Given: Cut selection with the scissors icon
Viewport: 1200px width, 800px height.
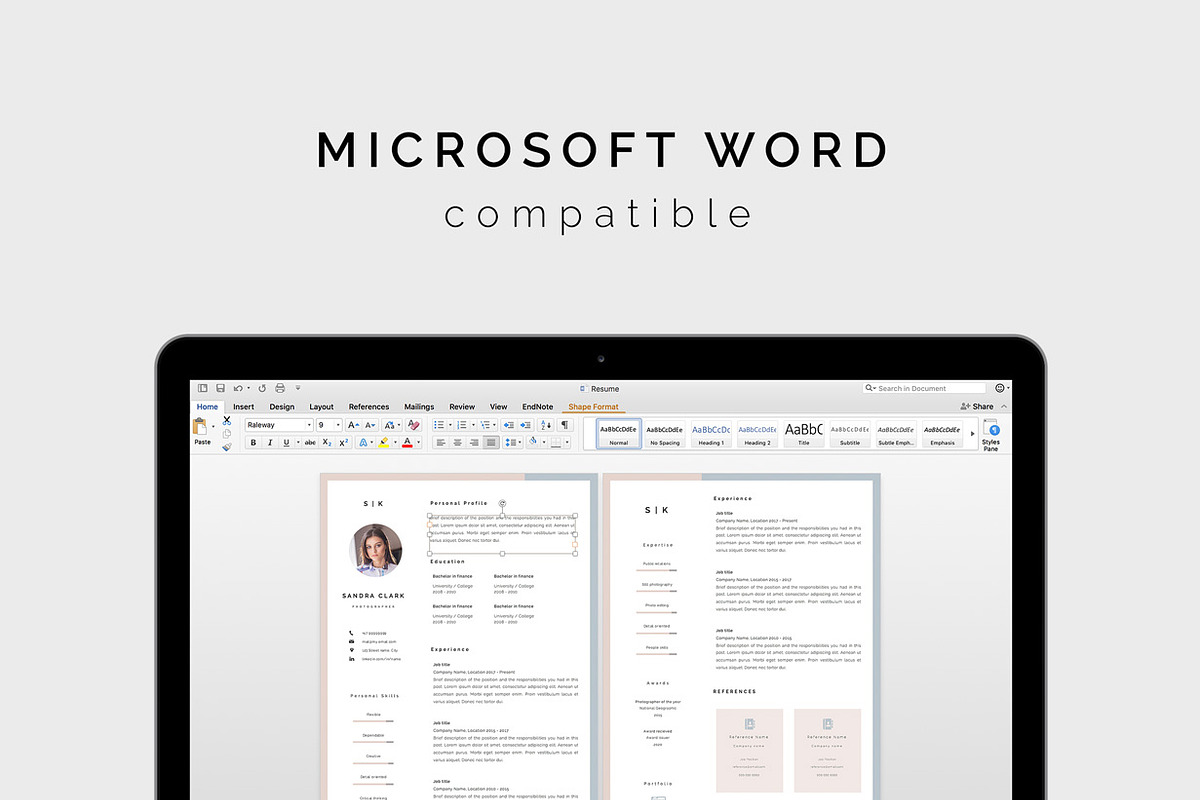Looking at the screenshot, I should 227,421.
